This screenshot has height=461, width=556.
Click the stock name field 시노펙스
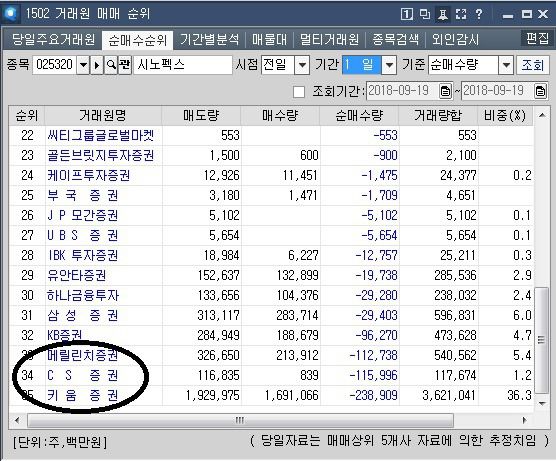click(x=183, y=65)
